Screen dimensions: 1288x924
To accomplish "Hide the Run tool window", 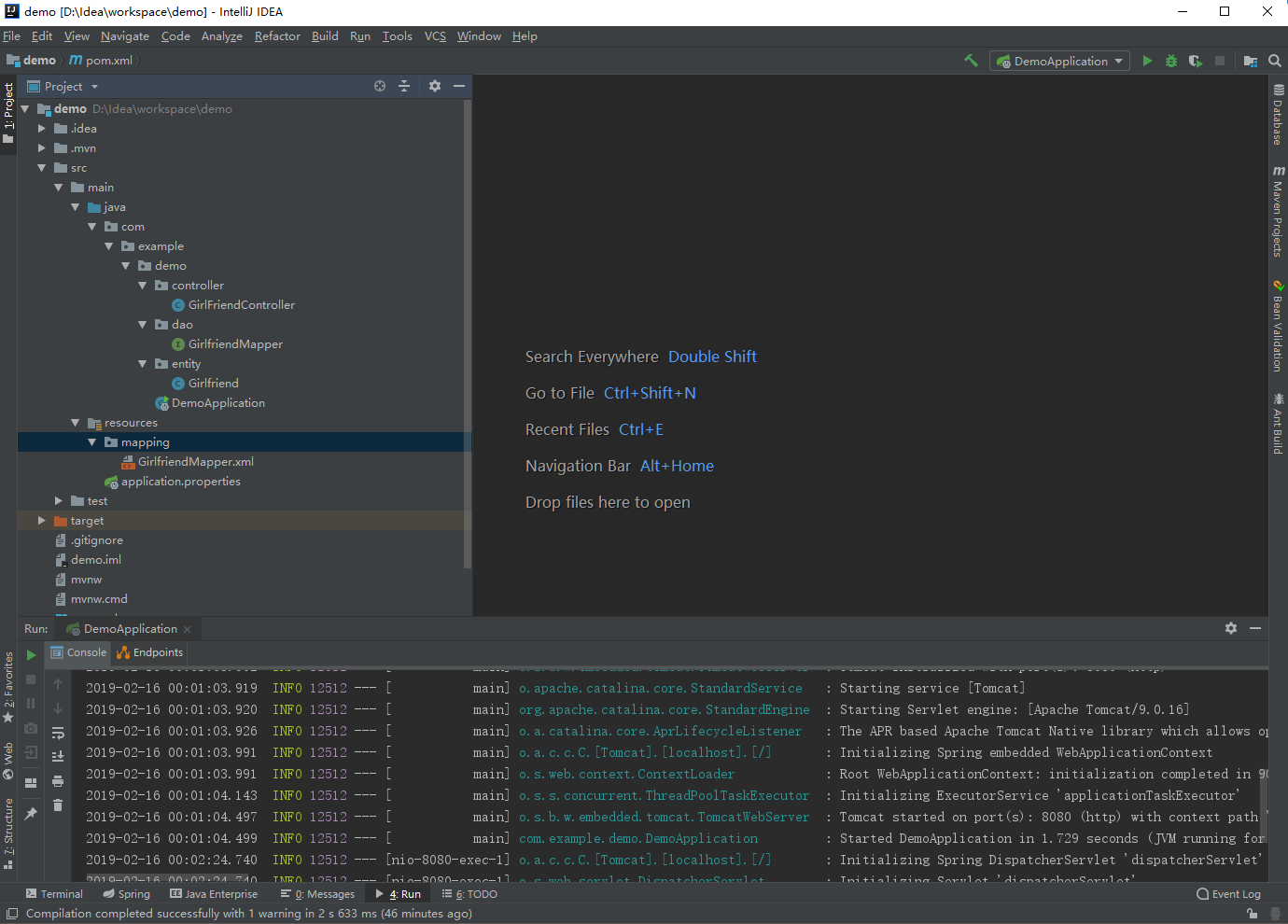I will coord(1255,628).
